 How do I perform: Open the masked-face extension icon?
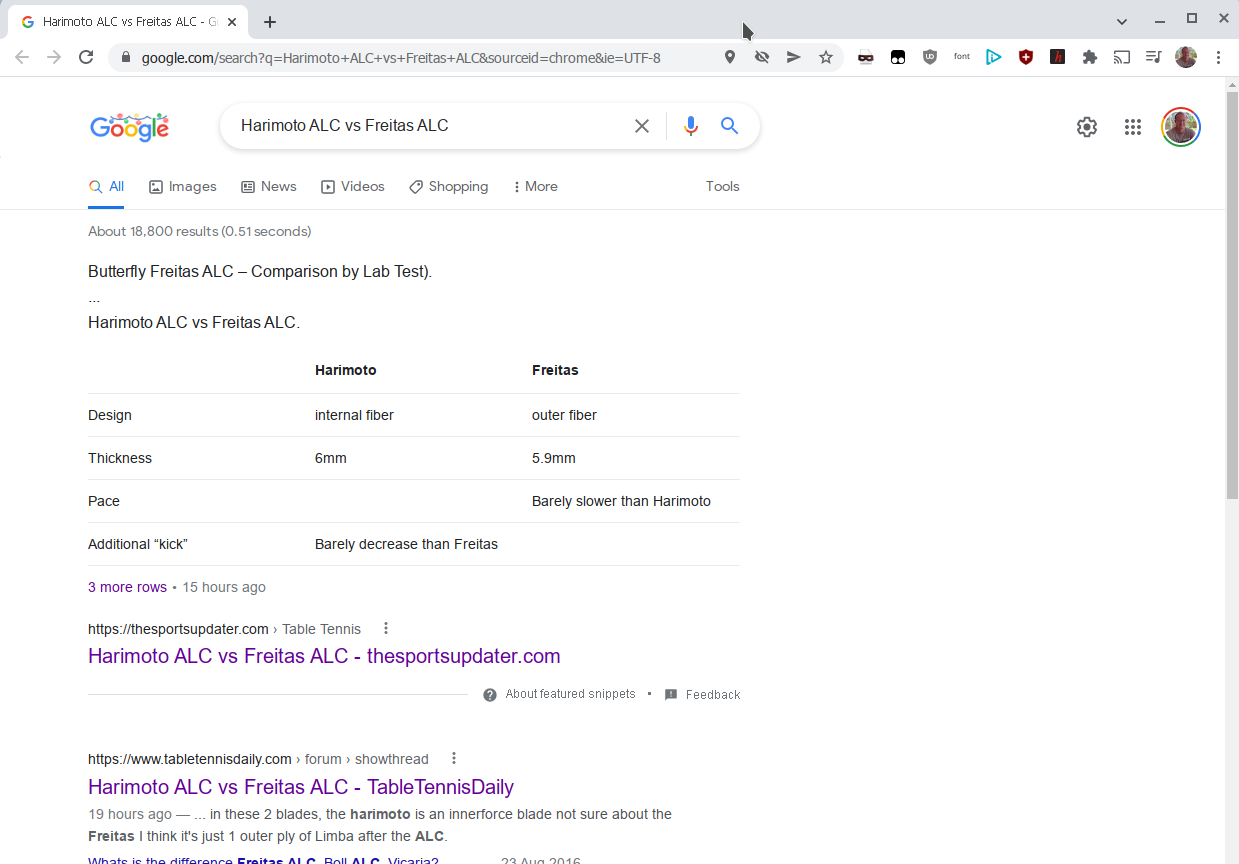point(866,58)
